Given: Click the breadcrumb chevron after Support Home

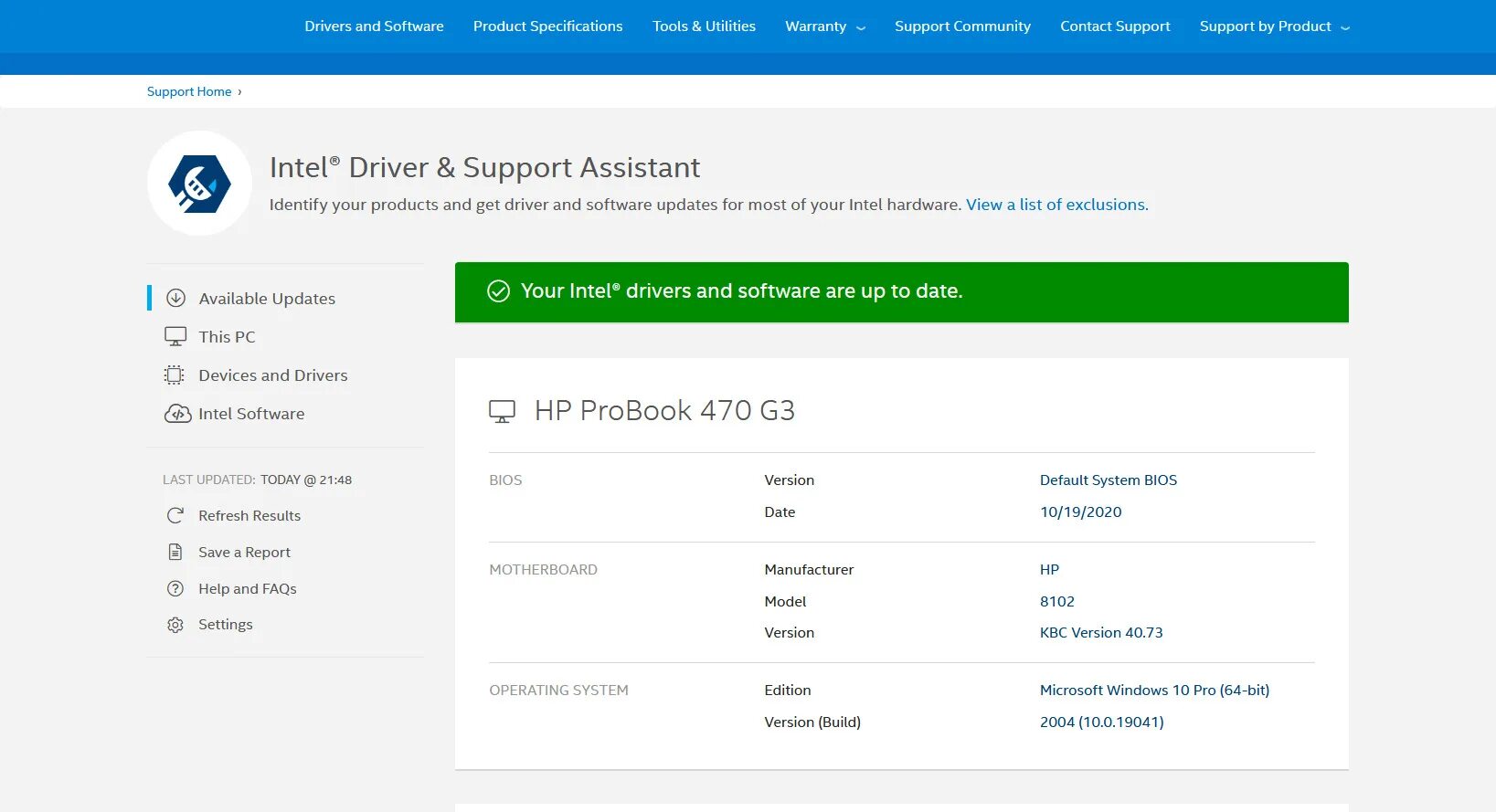Looking at the screenshot, I should [239, 92].
